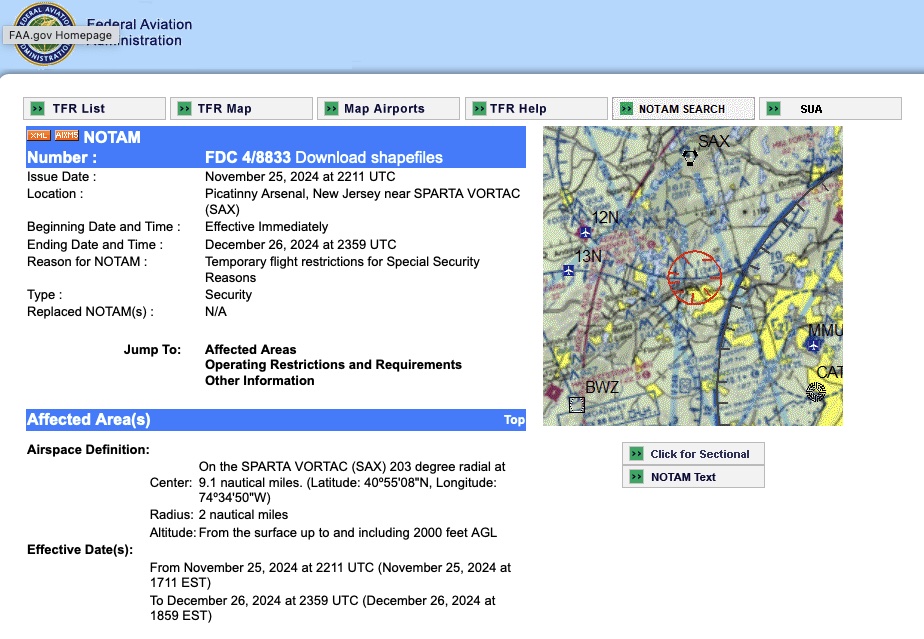Click the Download shapefiles link
The width and height of the screenshot is (924, 639).
[368, 157]
